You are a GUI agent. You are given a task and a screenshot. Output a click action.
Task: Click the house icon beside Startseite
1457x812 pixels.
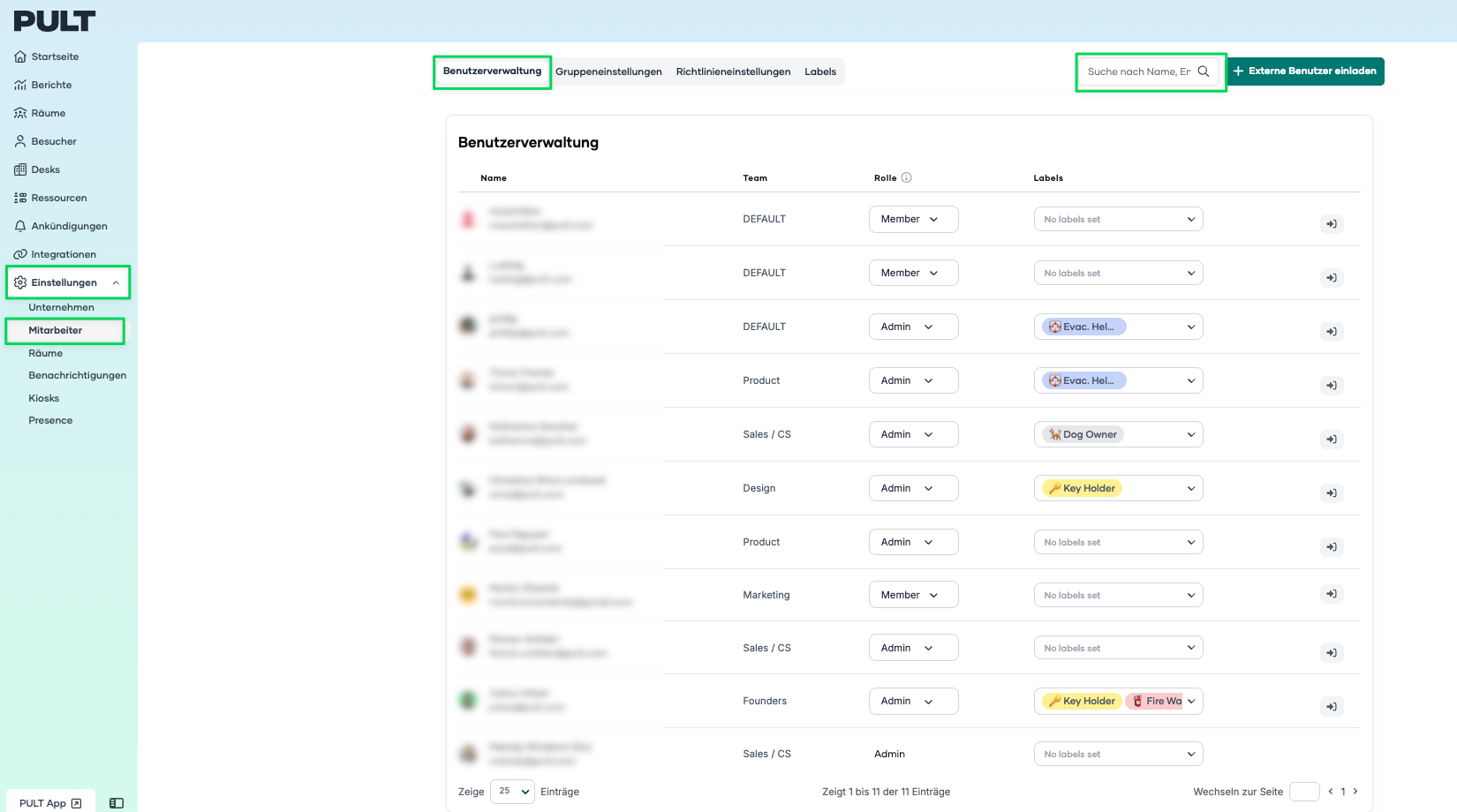pos(20,56)
